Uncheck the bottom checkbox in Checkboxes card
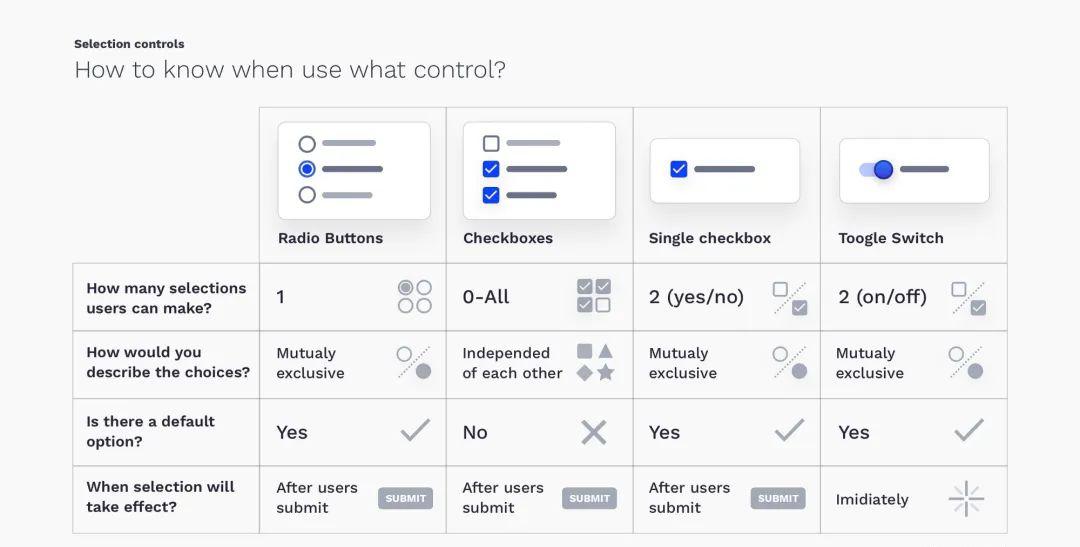Viewport: 1080px width, 547px height. click(x=491, y=195)
